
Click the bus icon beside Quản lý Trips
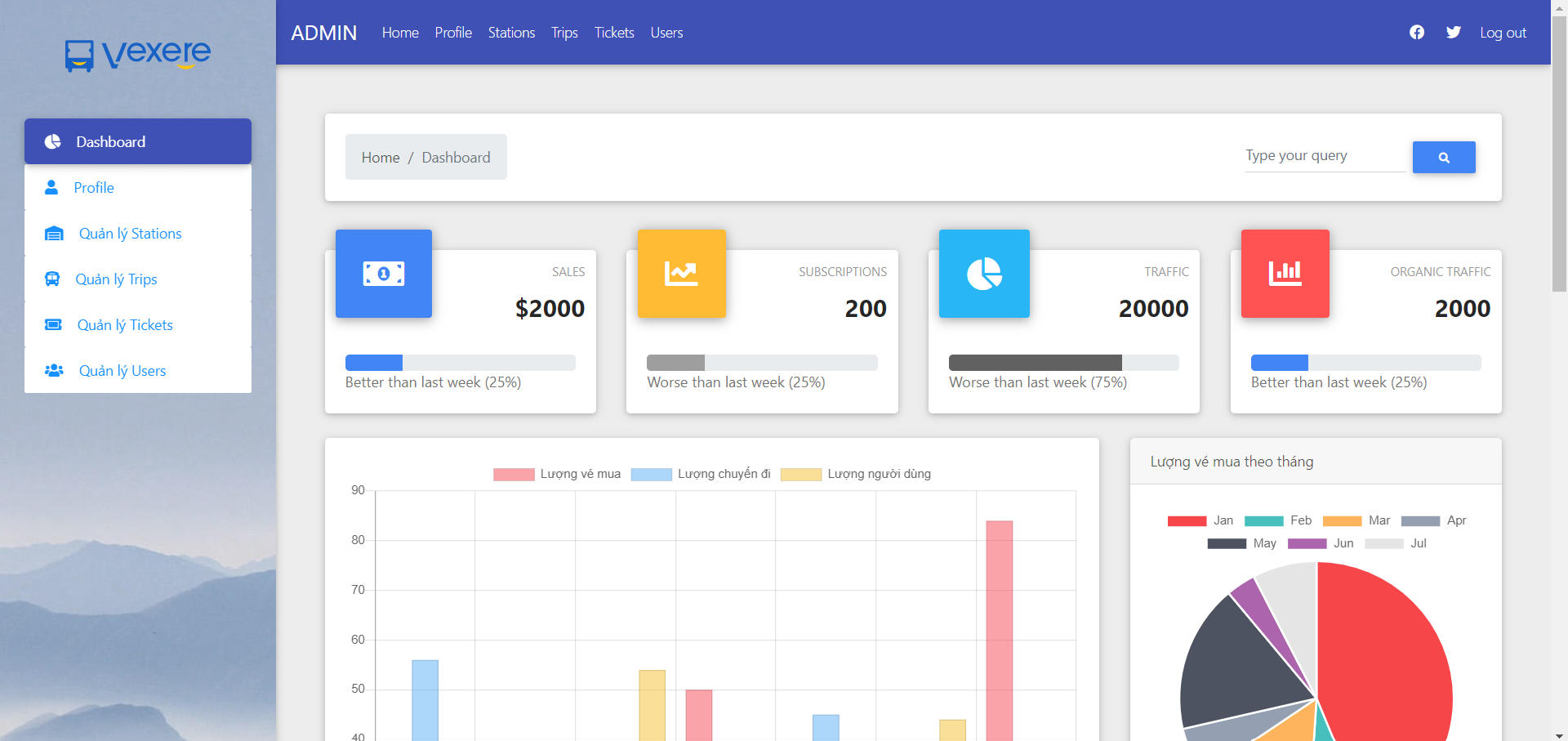(53, 279)
